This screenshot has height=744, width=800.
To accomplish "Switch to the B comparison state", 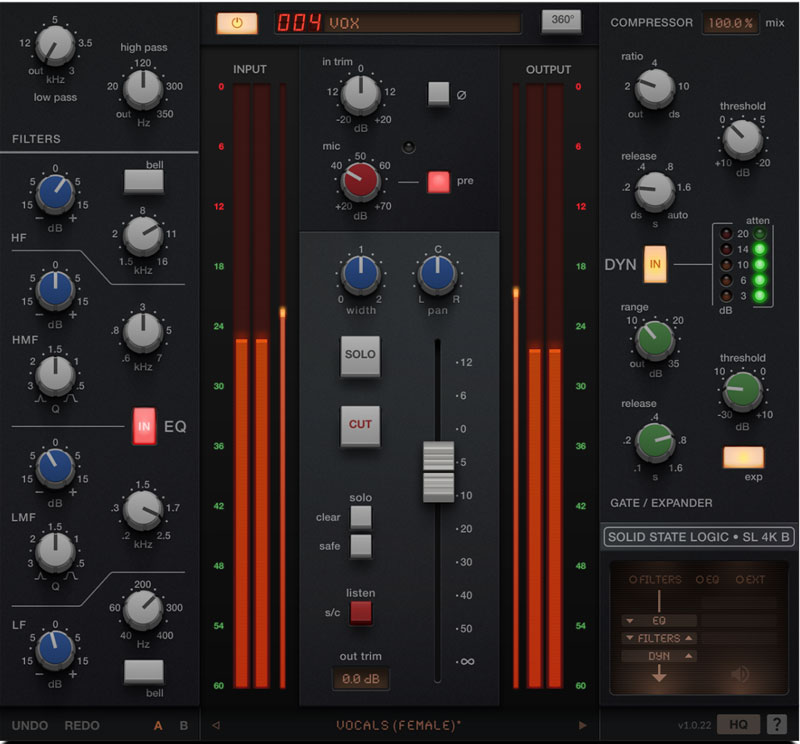I will 183,725.
